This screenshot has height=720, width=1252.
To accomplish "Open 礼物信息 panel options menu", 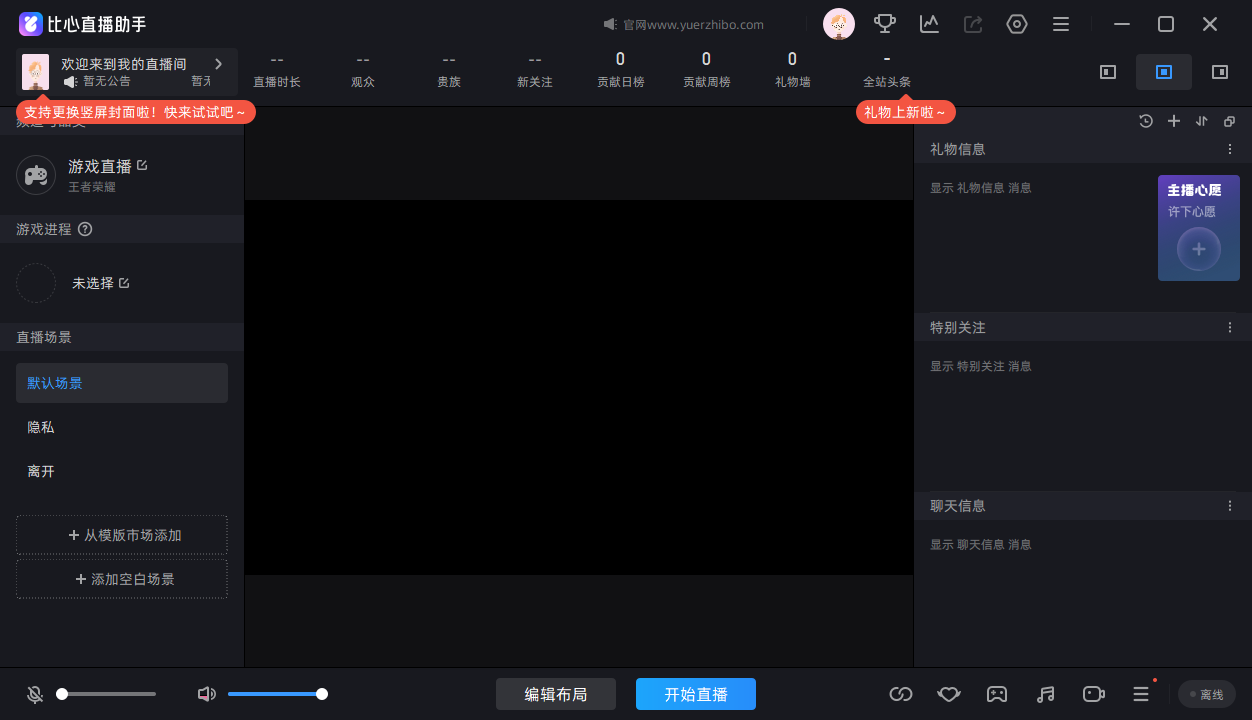I will point(1230,149).
